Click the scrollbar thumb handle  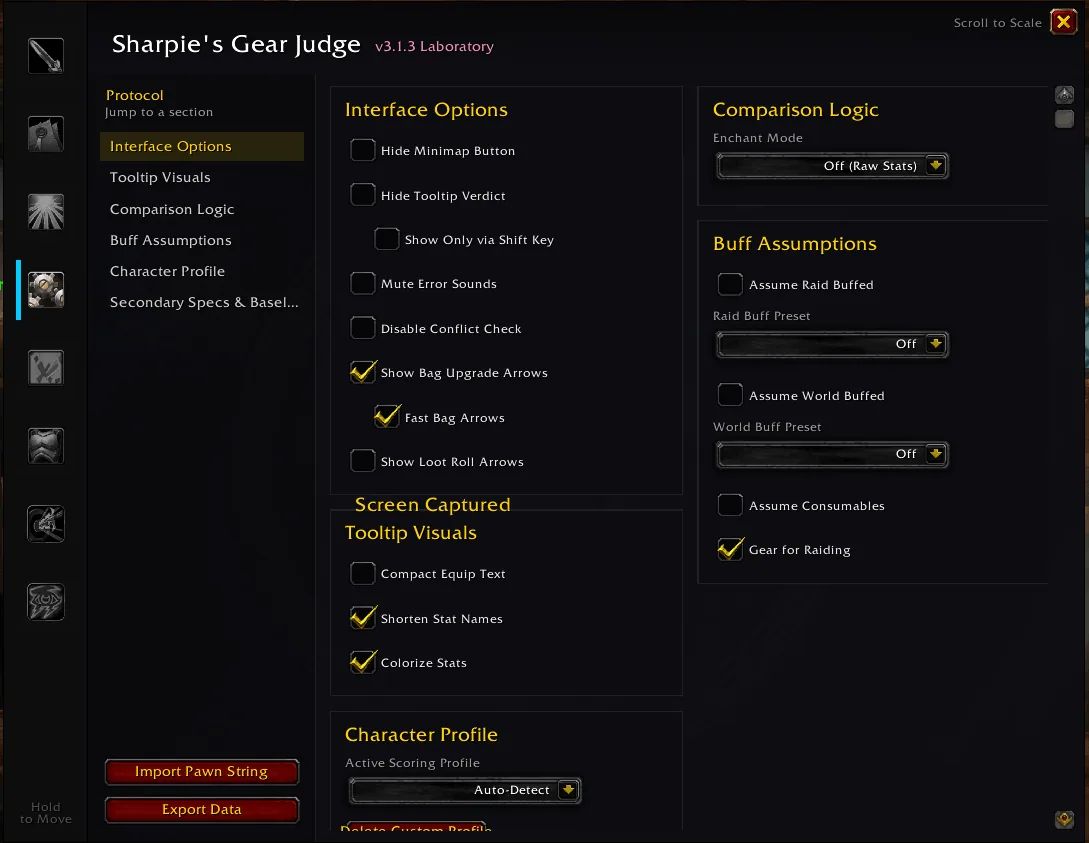pyautogui.click(x=1065, y=119)
